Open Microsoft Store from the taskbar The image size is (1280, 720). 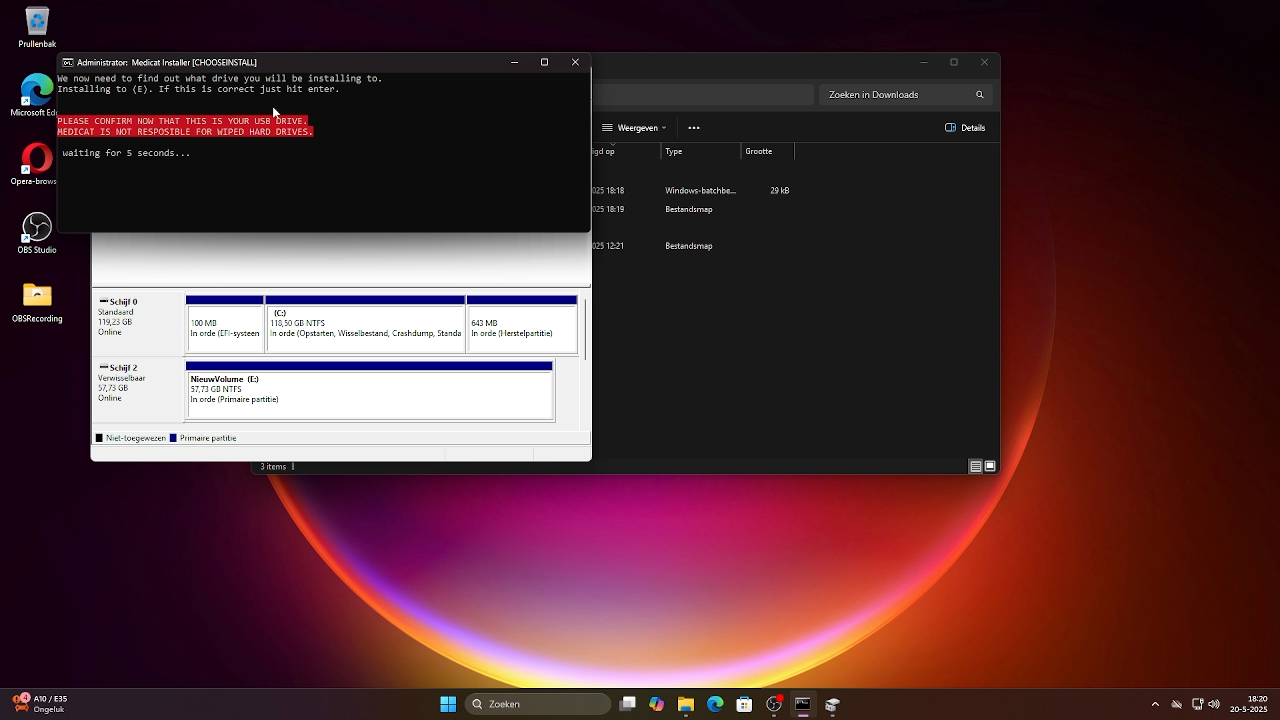pos(744,704)
